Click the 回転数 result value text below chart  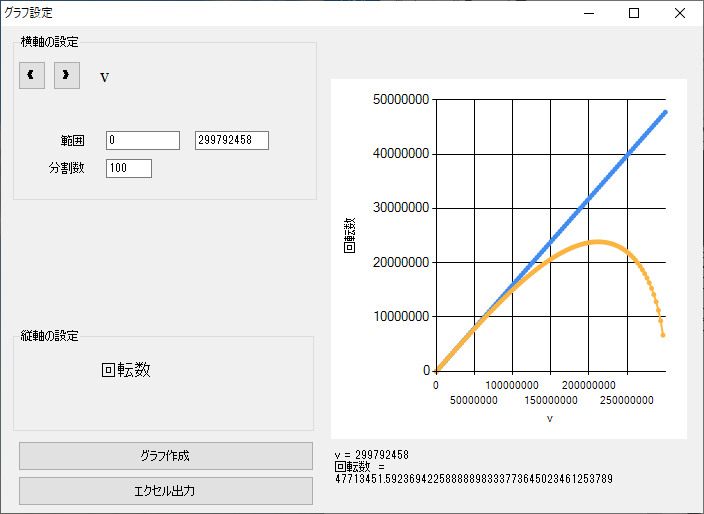474,479
